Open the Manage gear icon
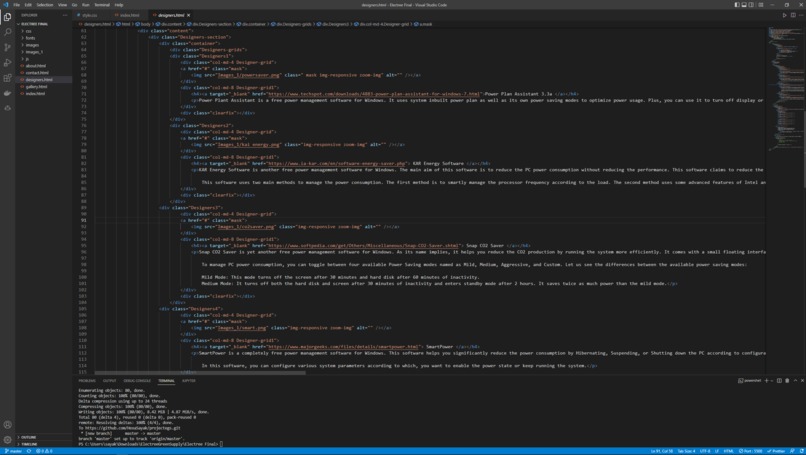 click(x=7, y=440)
